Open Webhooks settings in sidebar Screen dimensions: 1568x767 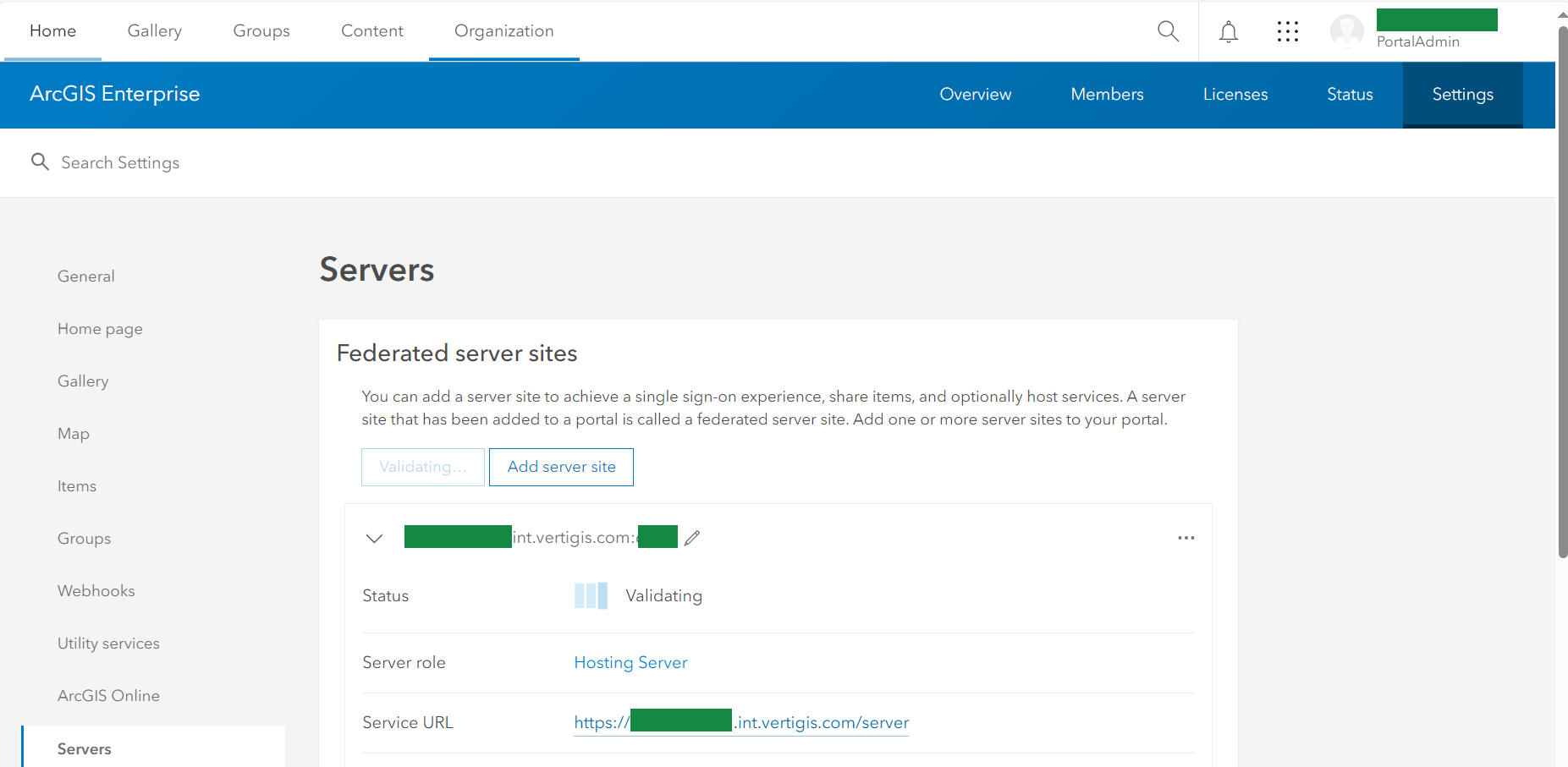pyautogui.click(x=96, y=591)
